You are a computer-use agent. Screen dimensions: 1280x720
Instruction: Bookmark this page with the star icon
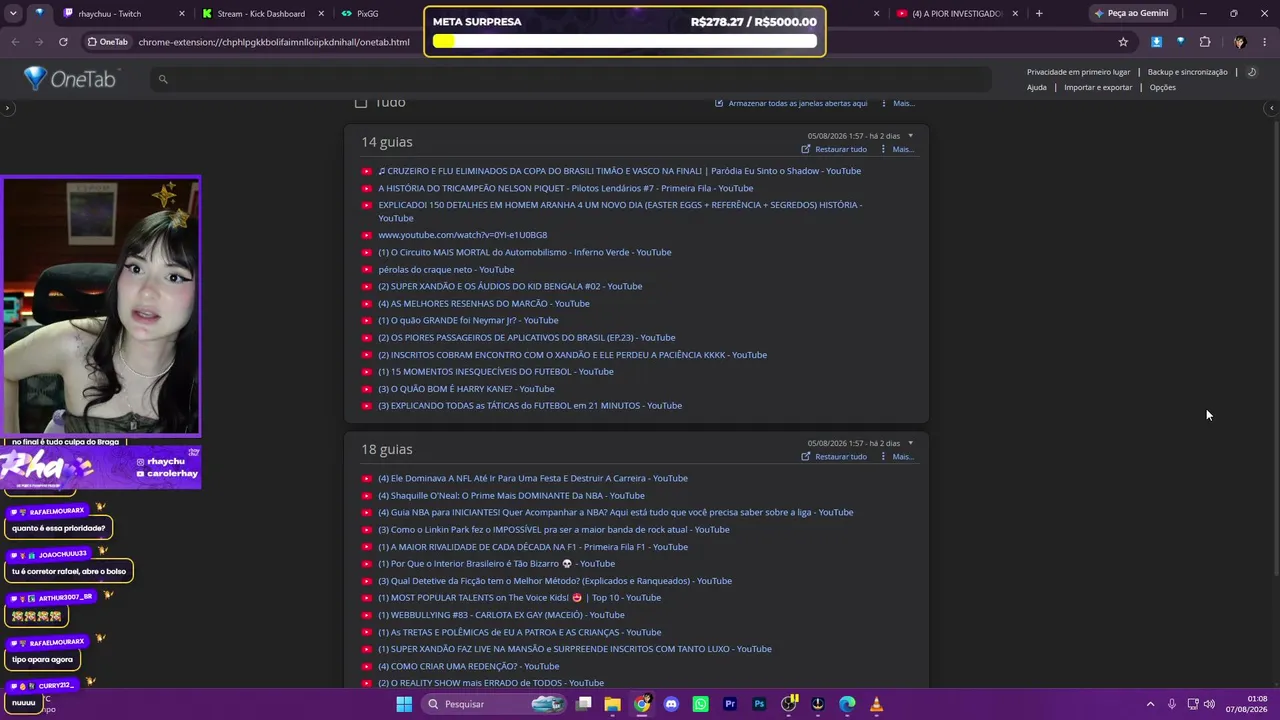pos(1123,42)
